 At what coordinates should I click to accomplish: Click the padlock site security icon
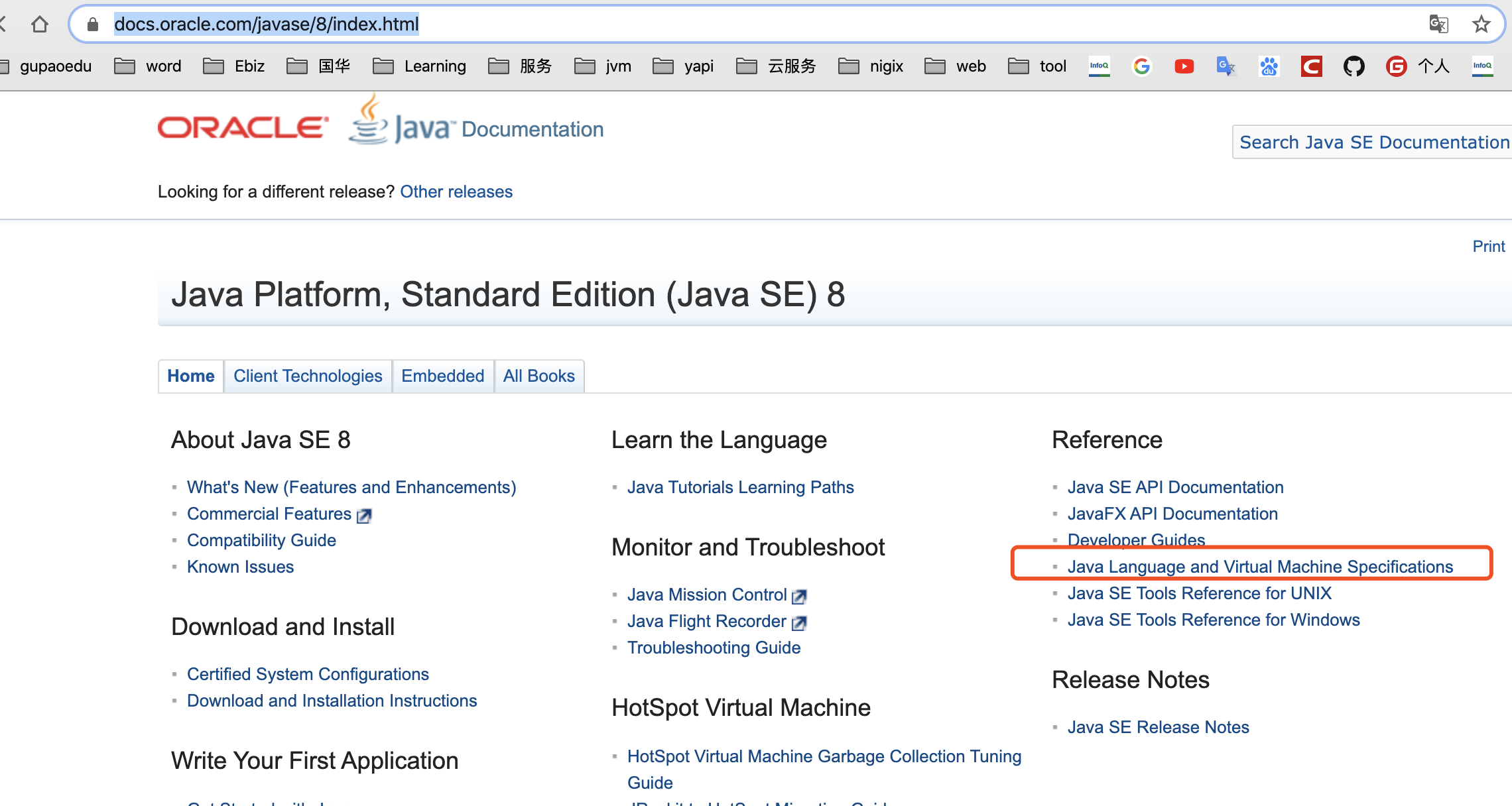[93, 25]
